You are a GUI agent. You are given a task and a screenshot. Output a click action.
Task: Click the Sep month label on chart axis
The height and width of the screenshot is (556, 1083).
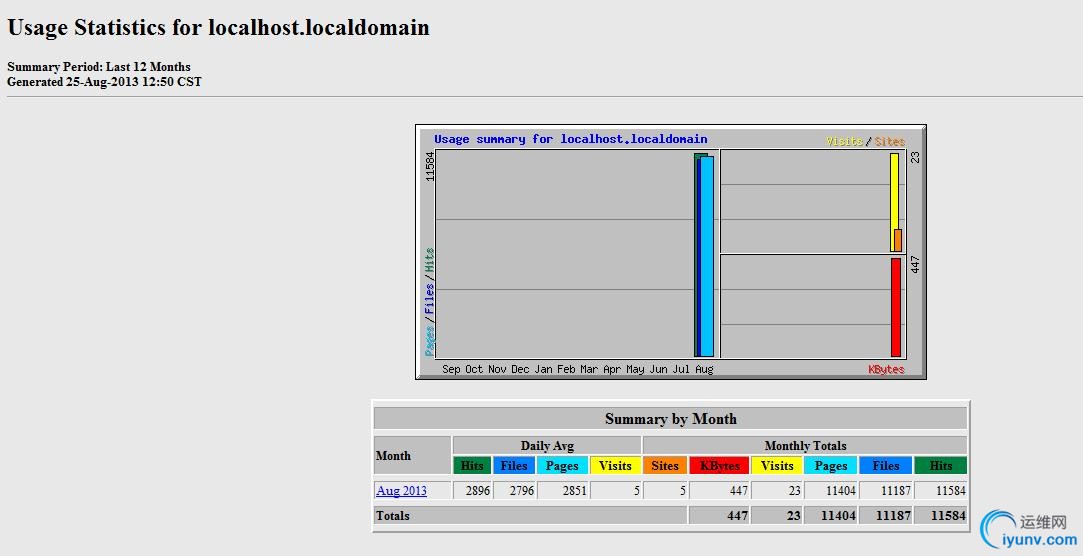(x=451, y=369)
